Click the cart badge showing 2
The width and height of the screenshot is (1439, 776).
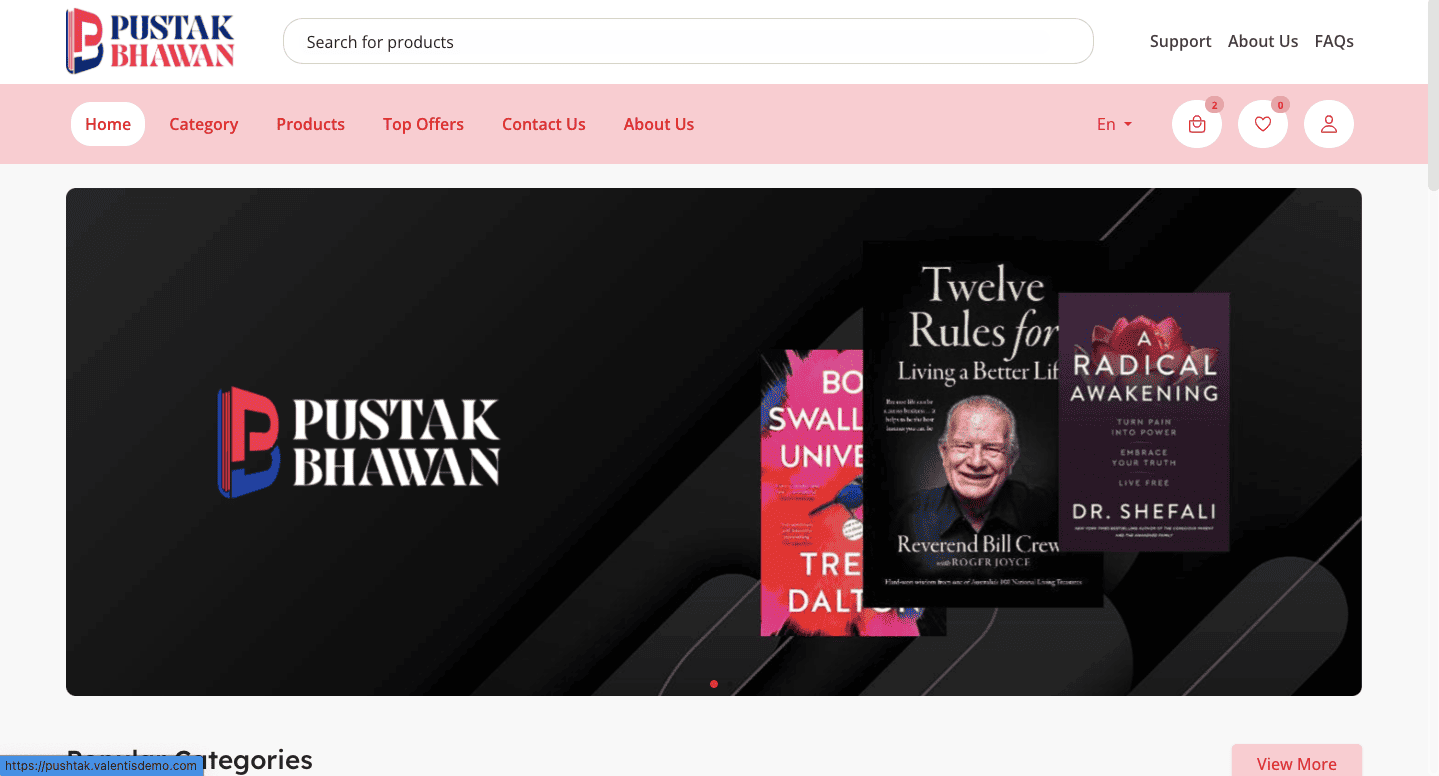1214,105
